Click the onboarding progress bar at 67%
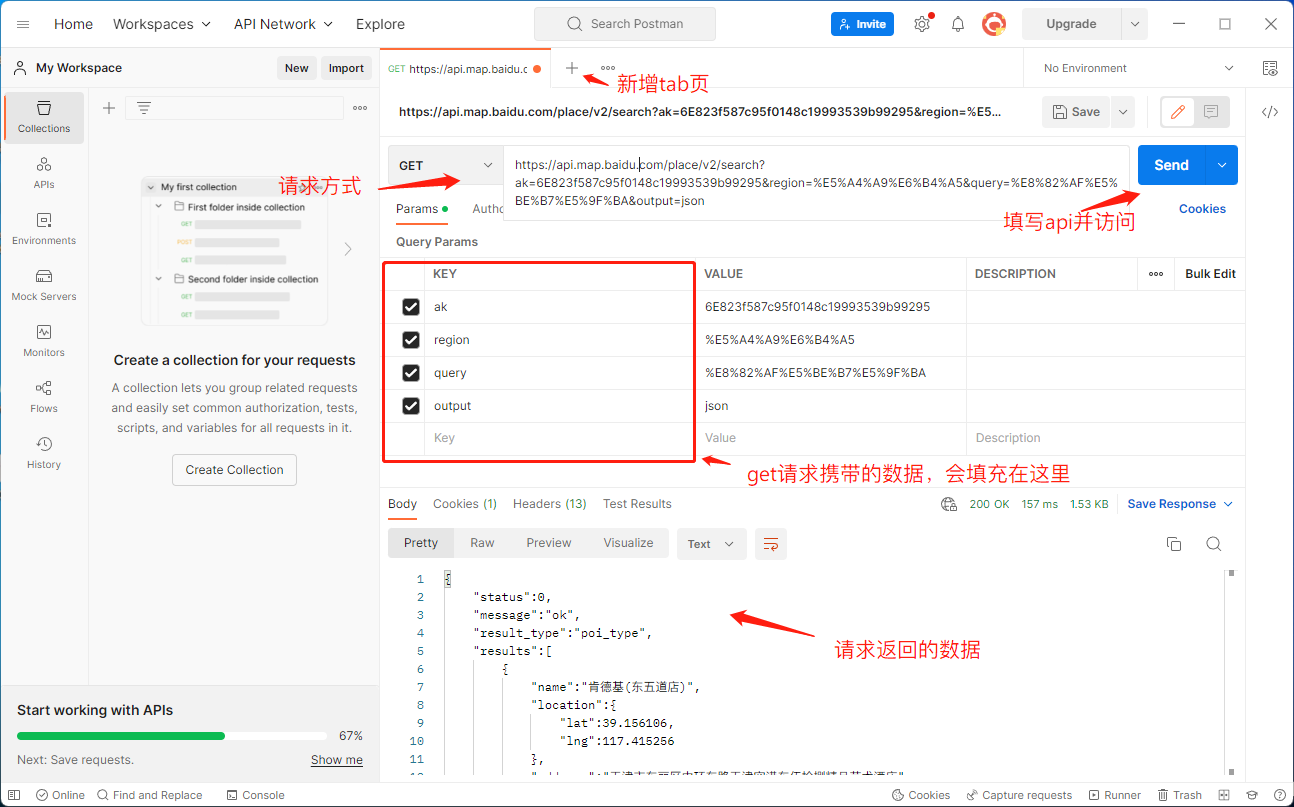 (x=174, y=736)
